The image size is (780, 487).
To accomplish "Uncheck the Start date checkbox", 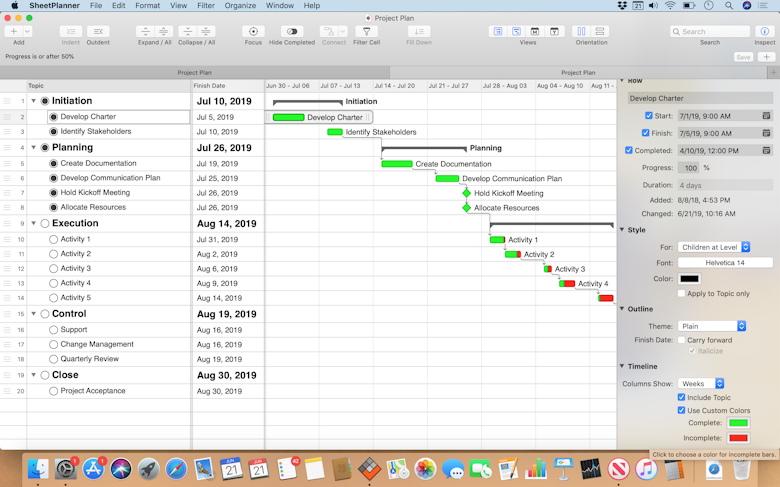I will click(649, 115).
